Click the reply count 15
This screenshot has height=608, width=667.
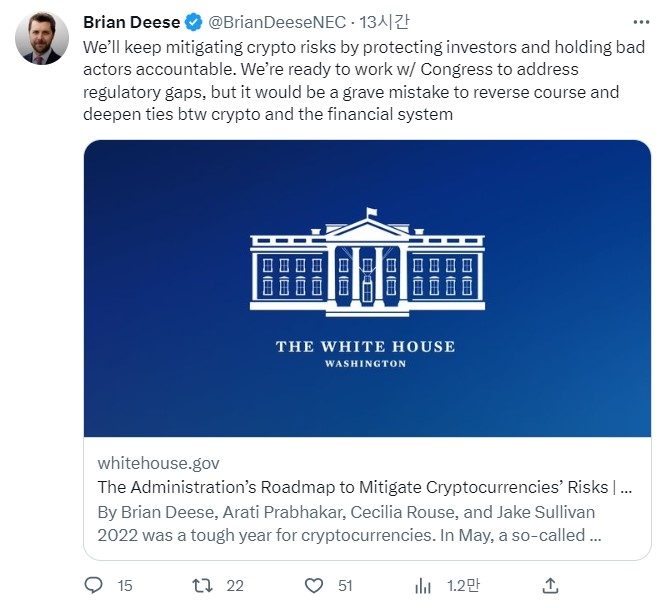(124, 586)
